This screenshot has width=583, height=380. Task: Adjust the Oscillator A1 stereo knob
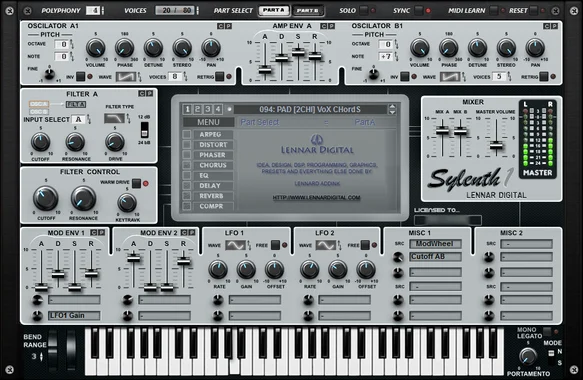[182, 48]
